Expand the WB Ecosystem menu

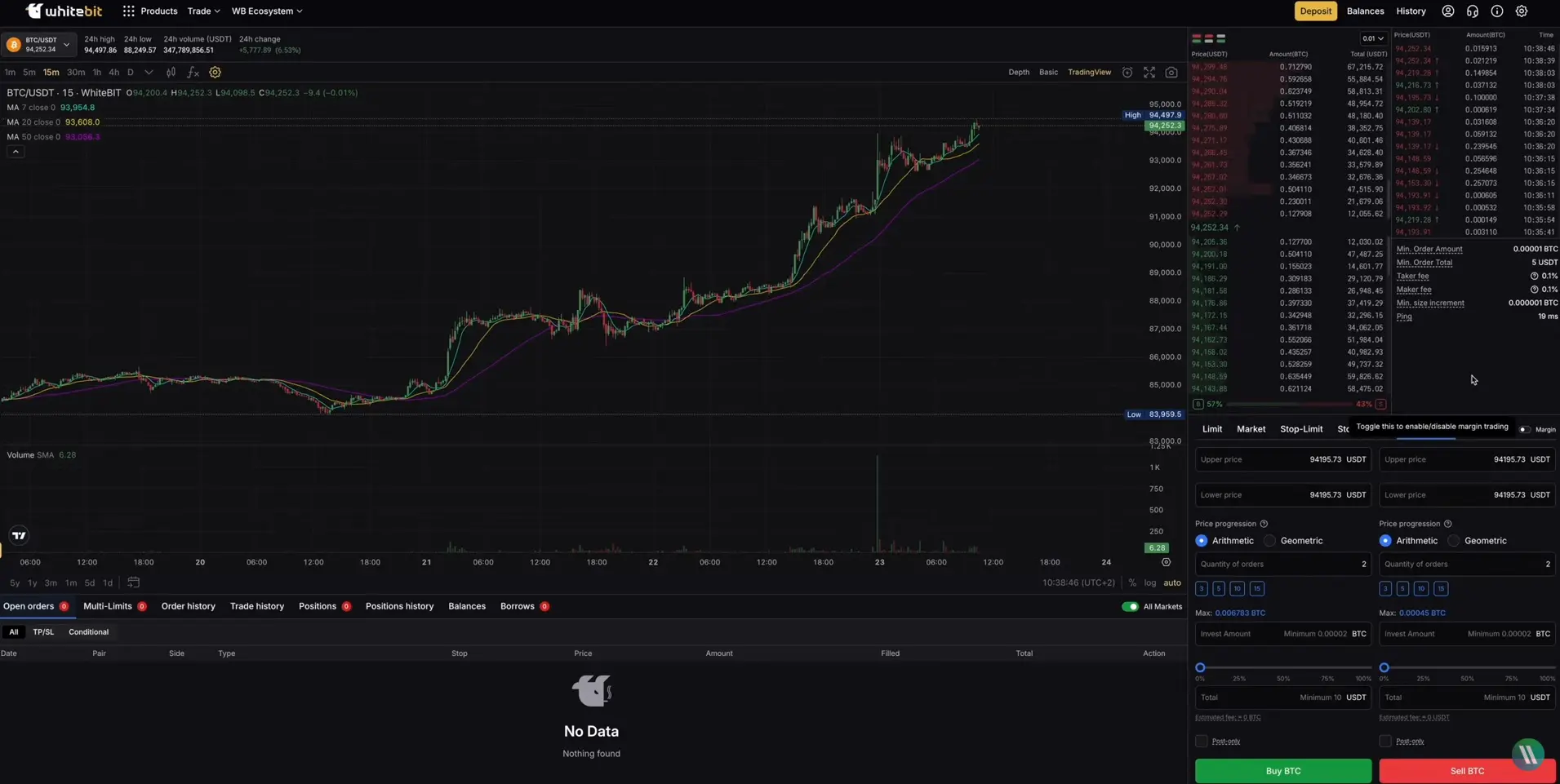[x=267, y=11]
